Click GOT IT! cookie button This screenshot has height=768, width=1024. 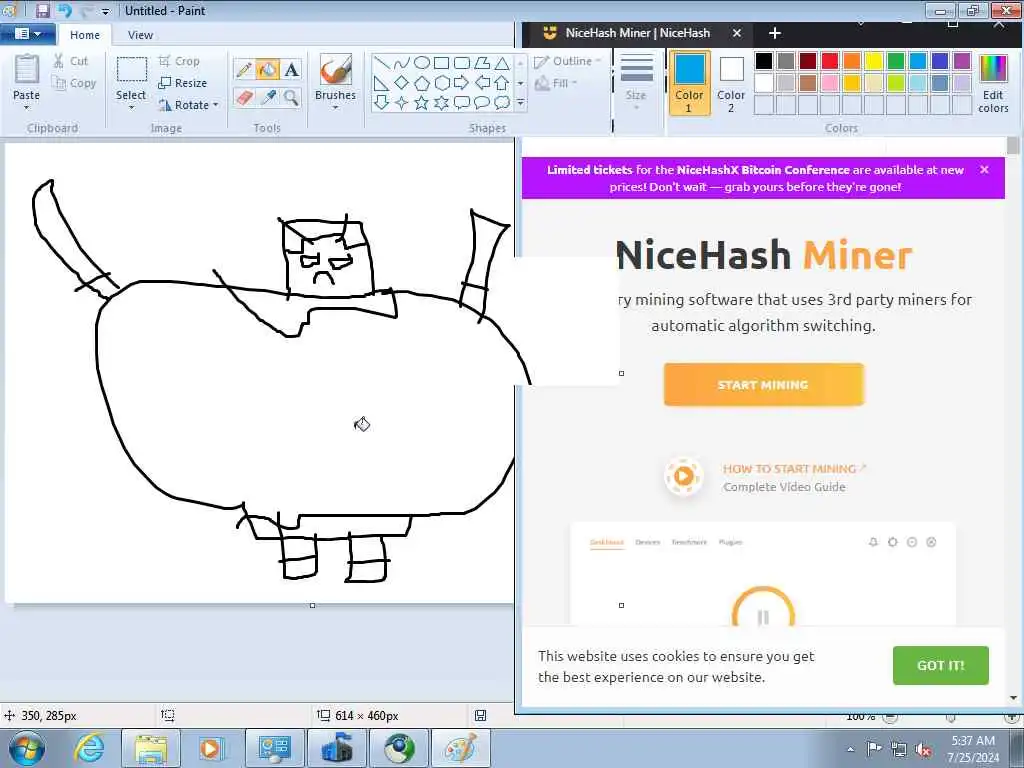(x=940, y=665)
